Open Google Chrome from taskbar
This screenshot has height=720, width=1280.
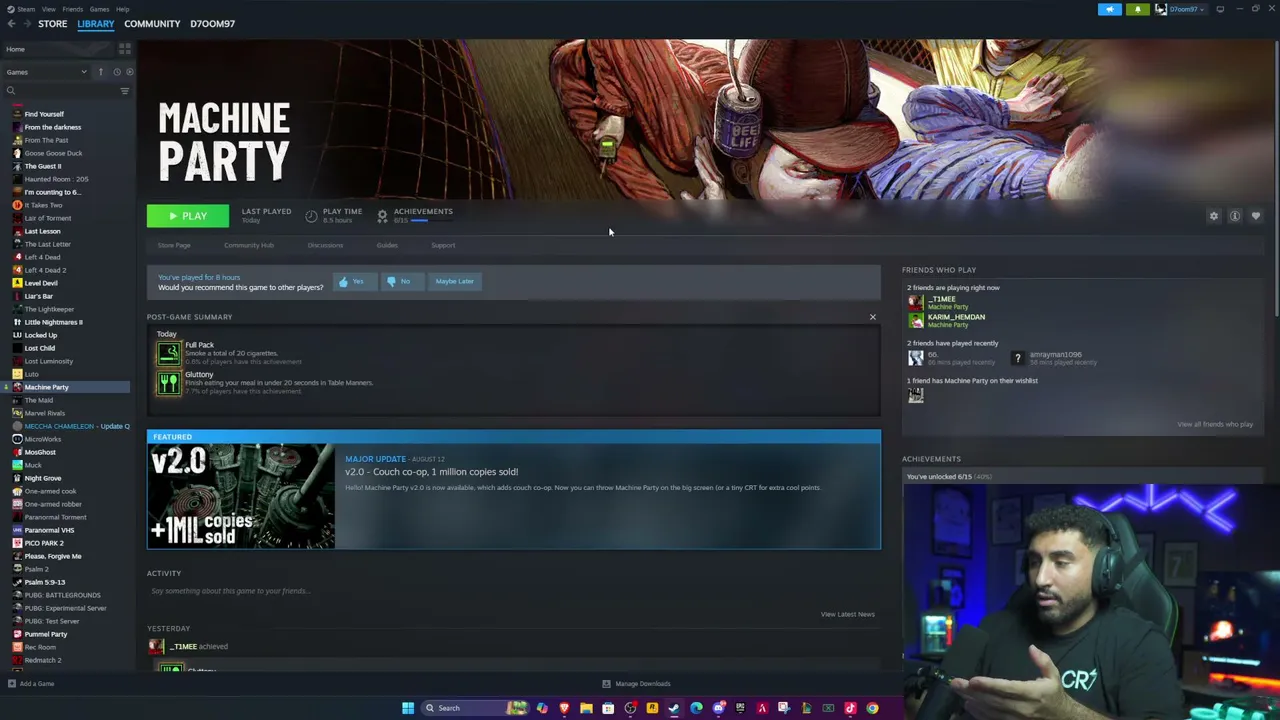click(x=872, y=708)
